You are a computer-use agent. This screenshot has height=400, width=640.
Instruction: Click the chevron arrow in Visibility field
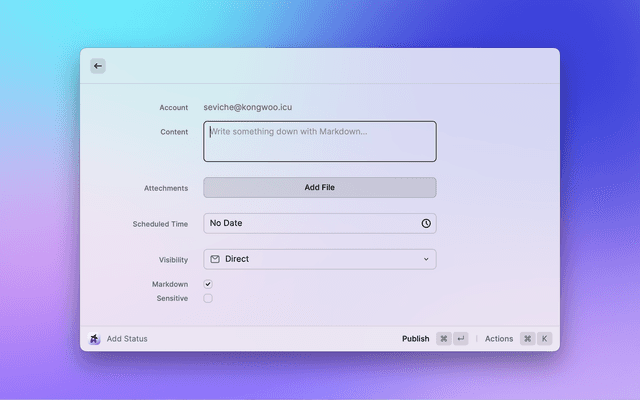[x=426, y=259]
